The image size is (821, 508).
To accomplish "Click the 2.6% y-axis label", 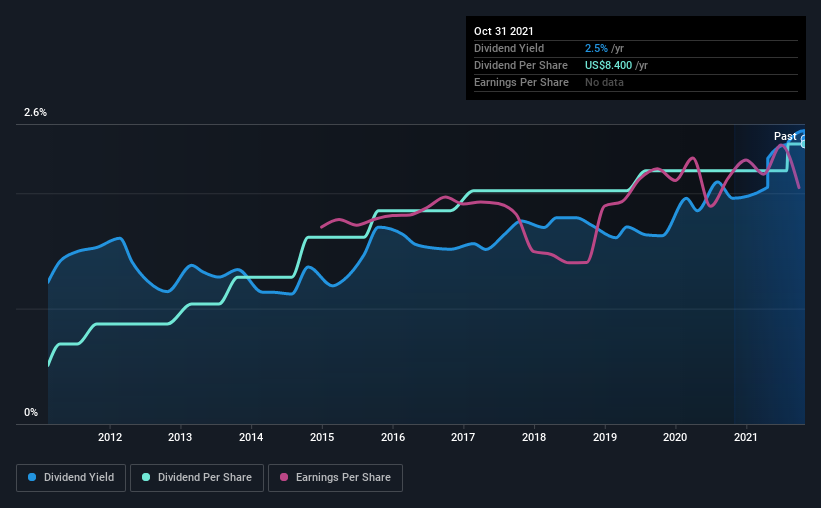I will coord(35,113).
